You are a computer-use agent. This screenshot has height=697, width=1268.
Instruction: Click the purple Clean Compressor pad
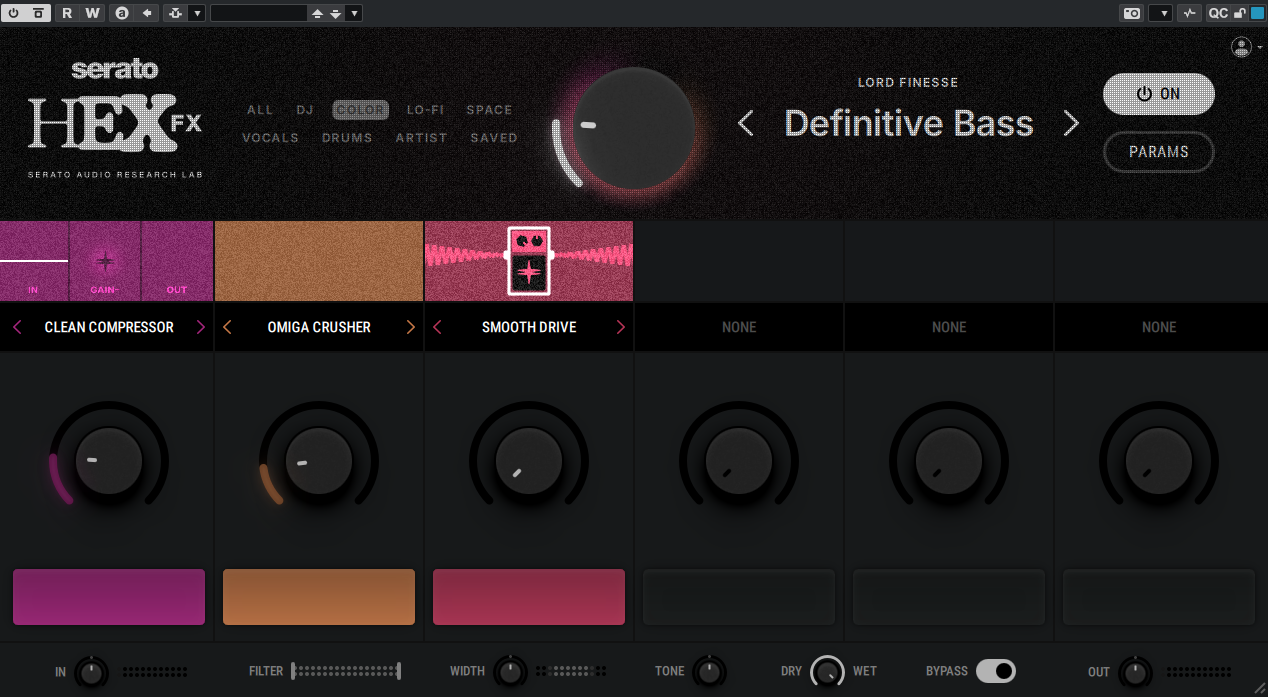point(109,597)
